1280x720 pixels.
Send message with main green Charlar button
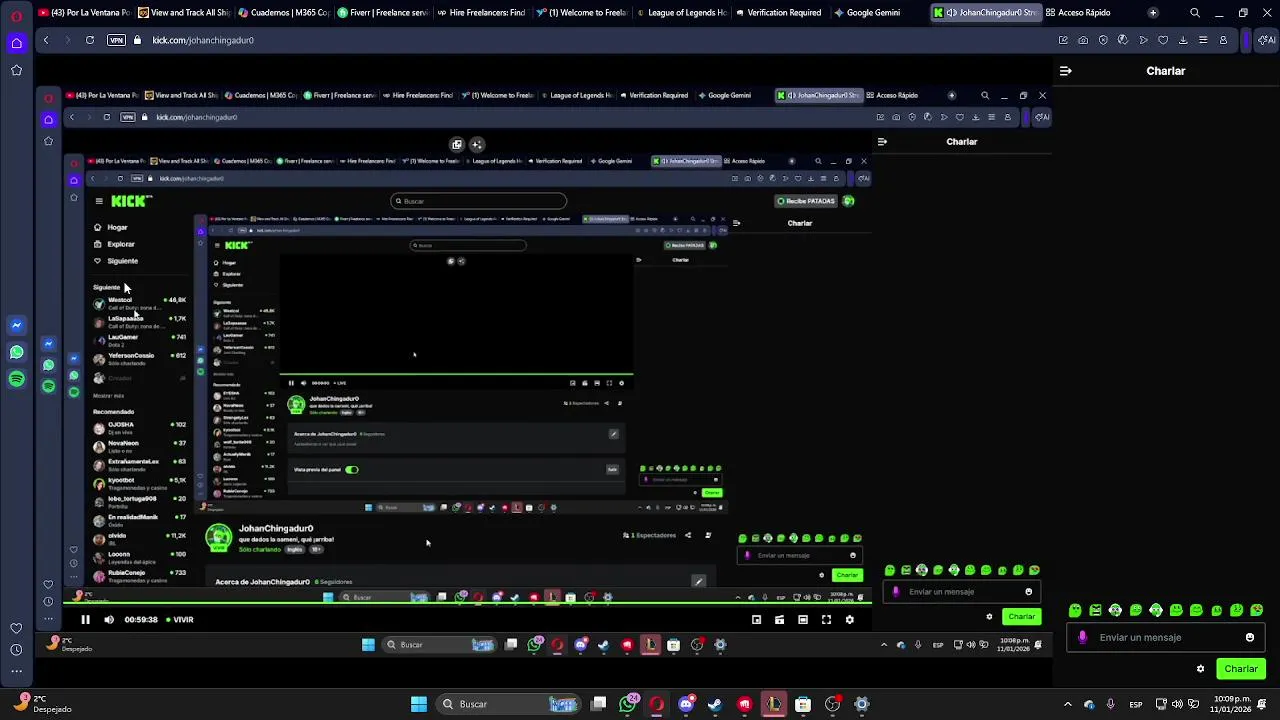point(1241,669)
